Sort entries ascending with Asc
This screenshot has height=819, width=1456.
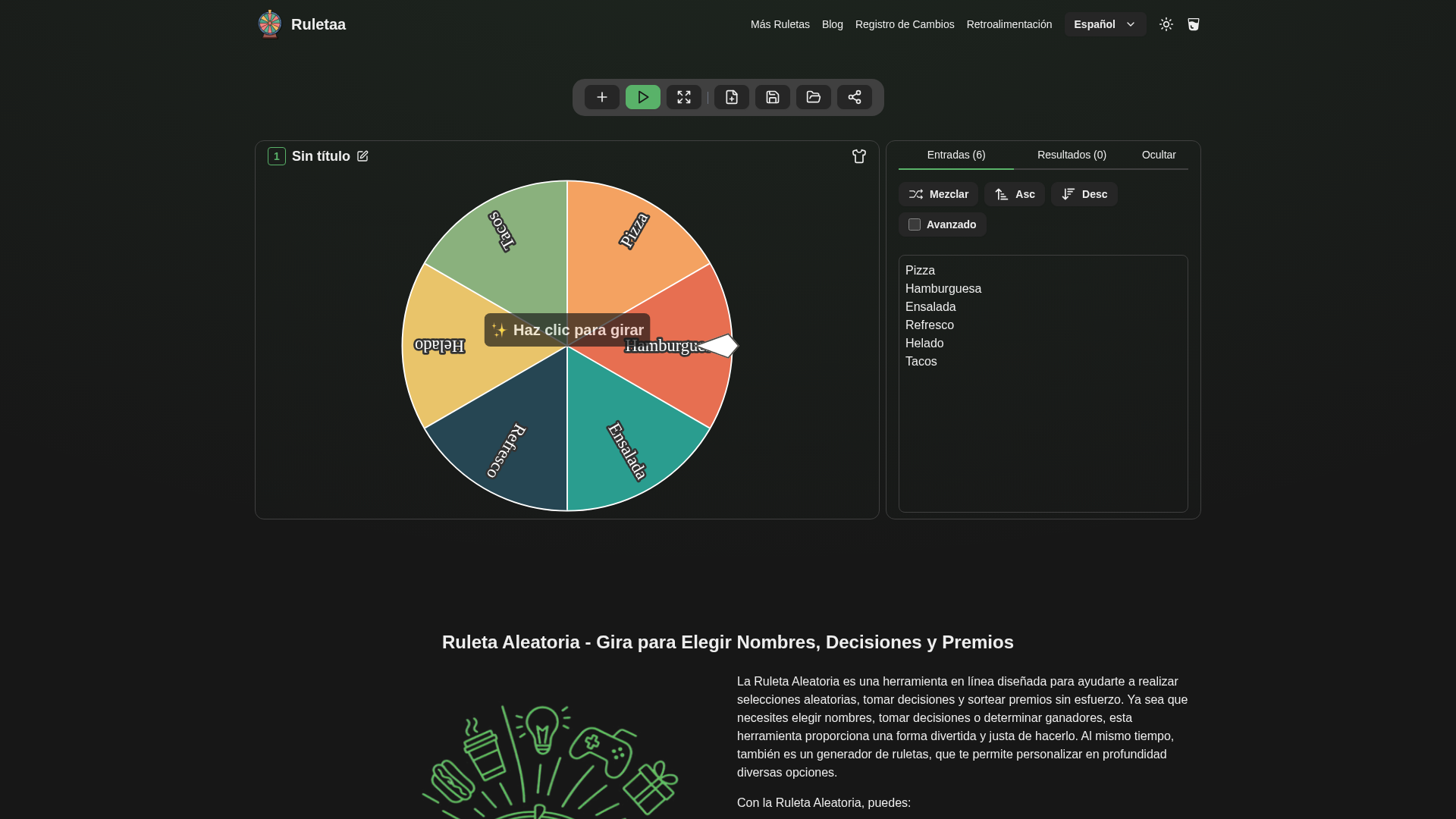pyautogui.click(x=1014, y=194)
